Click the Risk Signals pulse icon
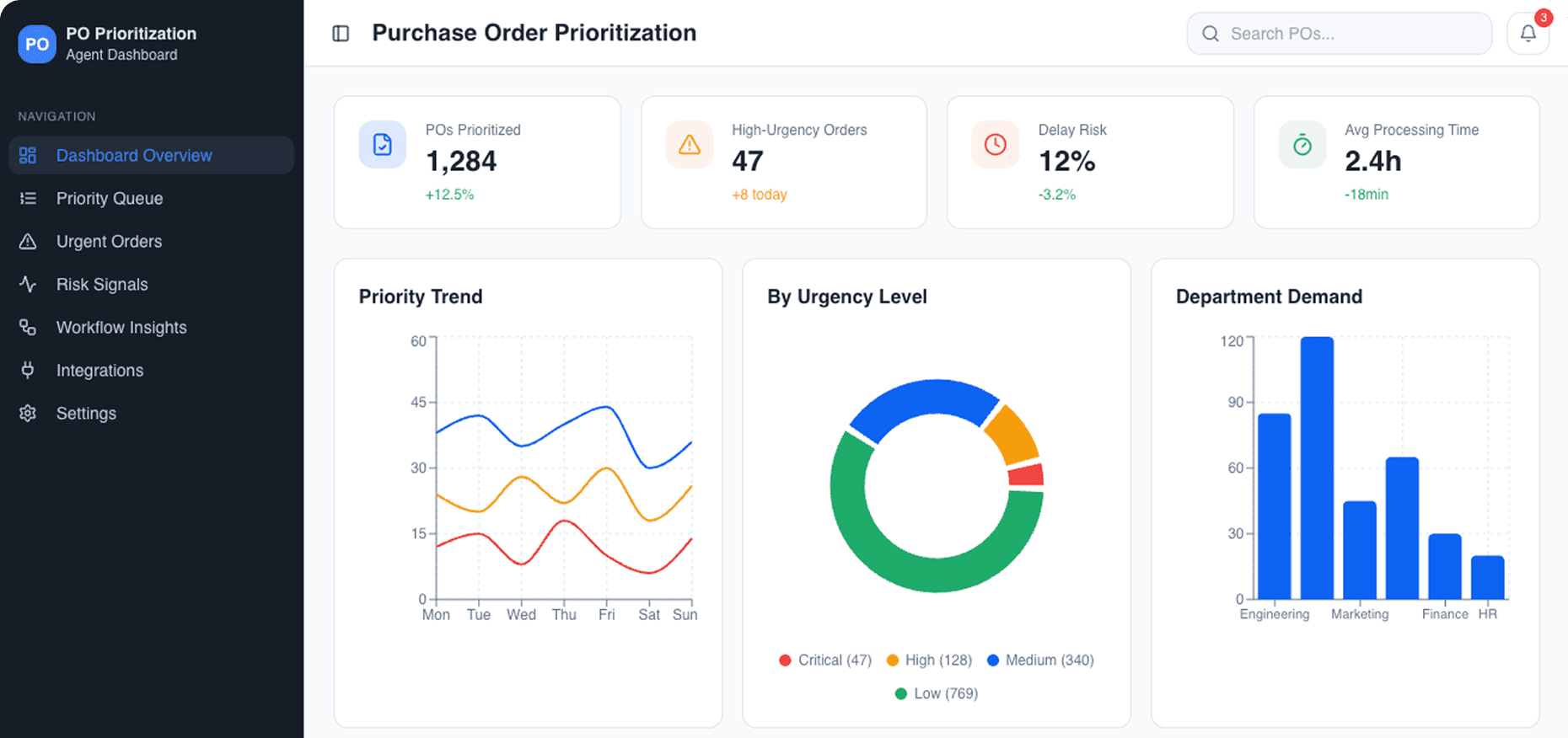The width and height of the screenshot is (1568, 738). (28, 284)
